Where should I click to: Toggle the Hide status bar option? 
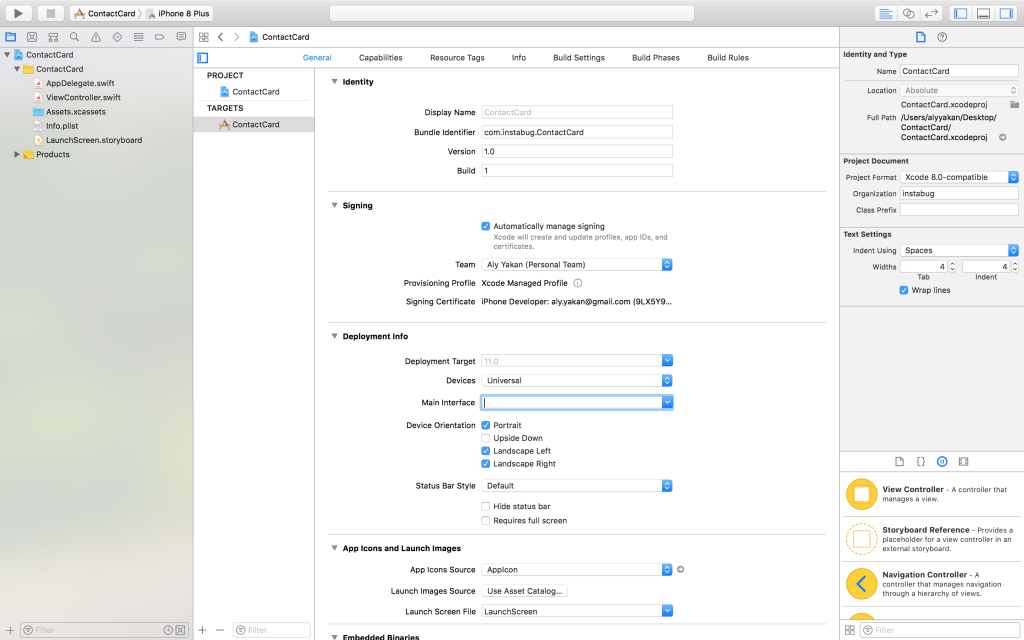(486, 505)
